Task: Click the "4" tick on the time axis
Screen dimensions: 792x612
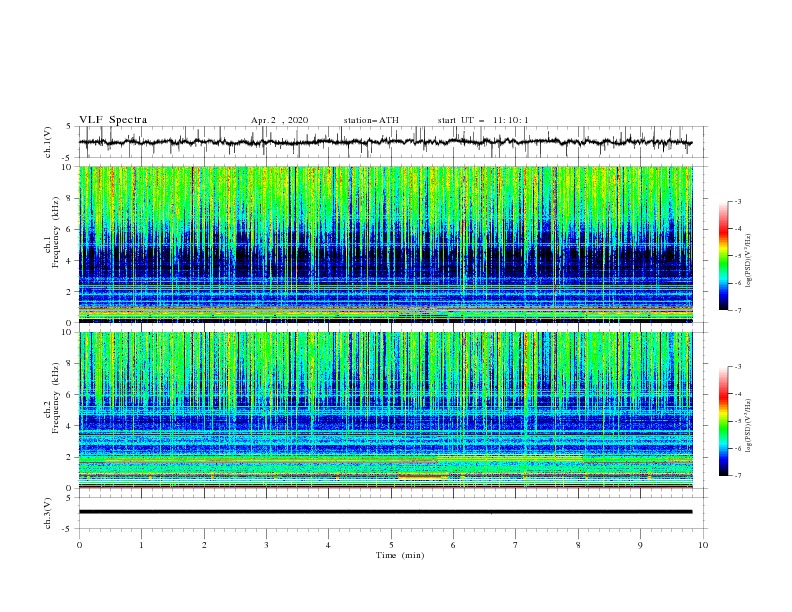Action: (329, 545)
